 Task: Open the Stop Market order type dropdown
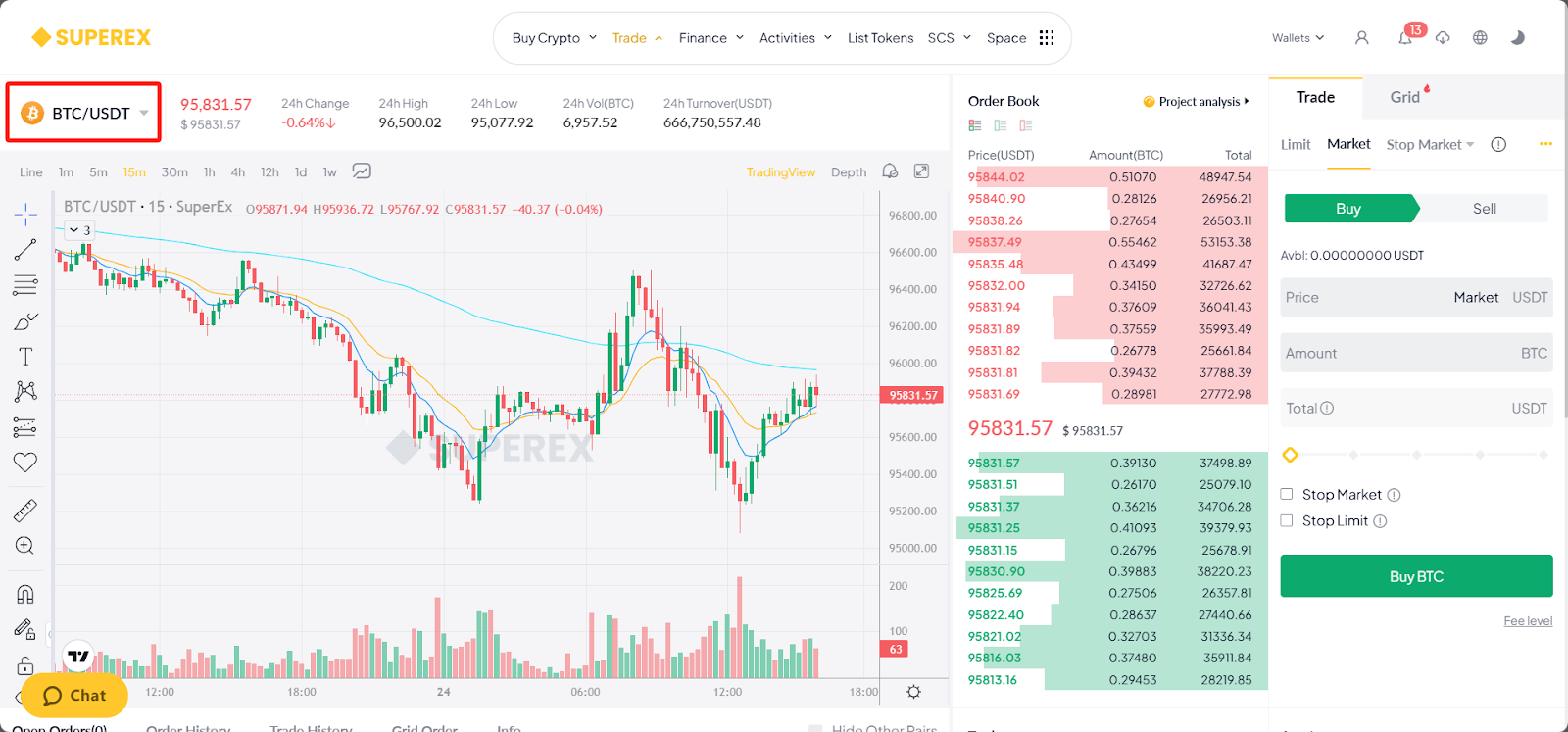(x=1430, y=144)
